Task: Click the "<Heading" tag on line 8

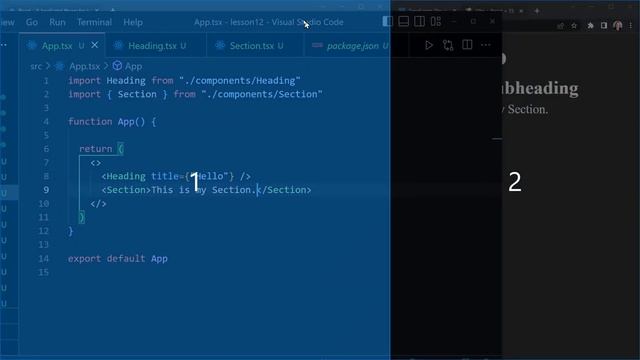Action: click(123, 176)
